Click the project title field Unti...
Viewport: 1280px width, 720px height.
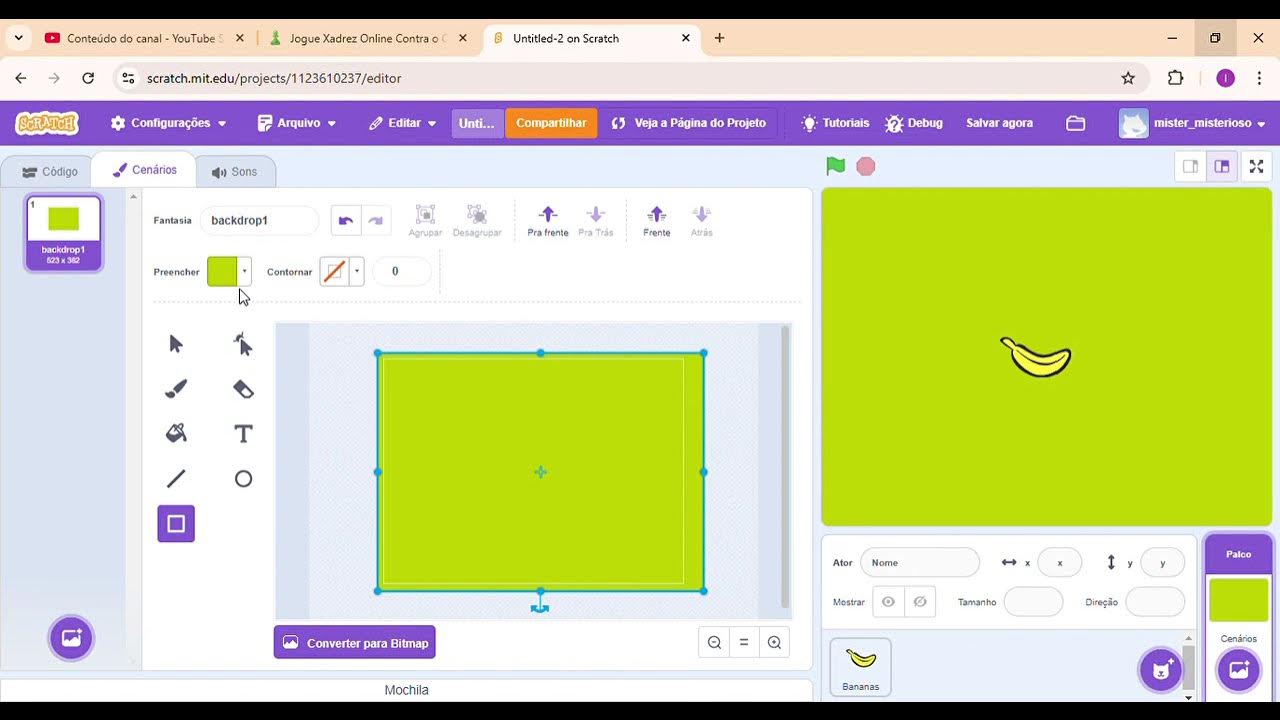click(477, 123)
